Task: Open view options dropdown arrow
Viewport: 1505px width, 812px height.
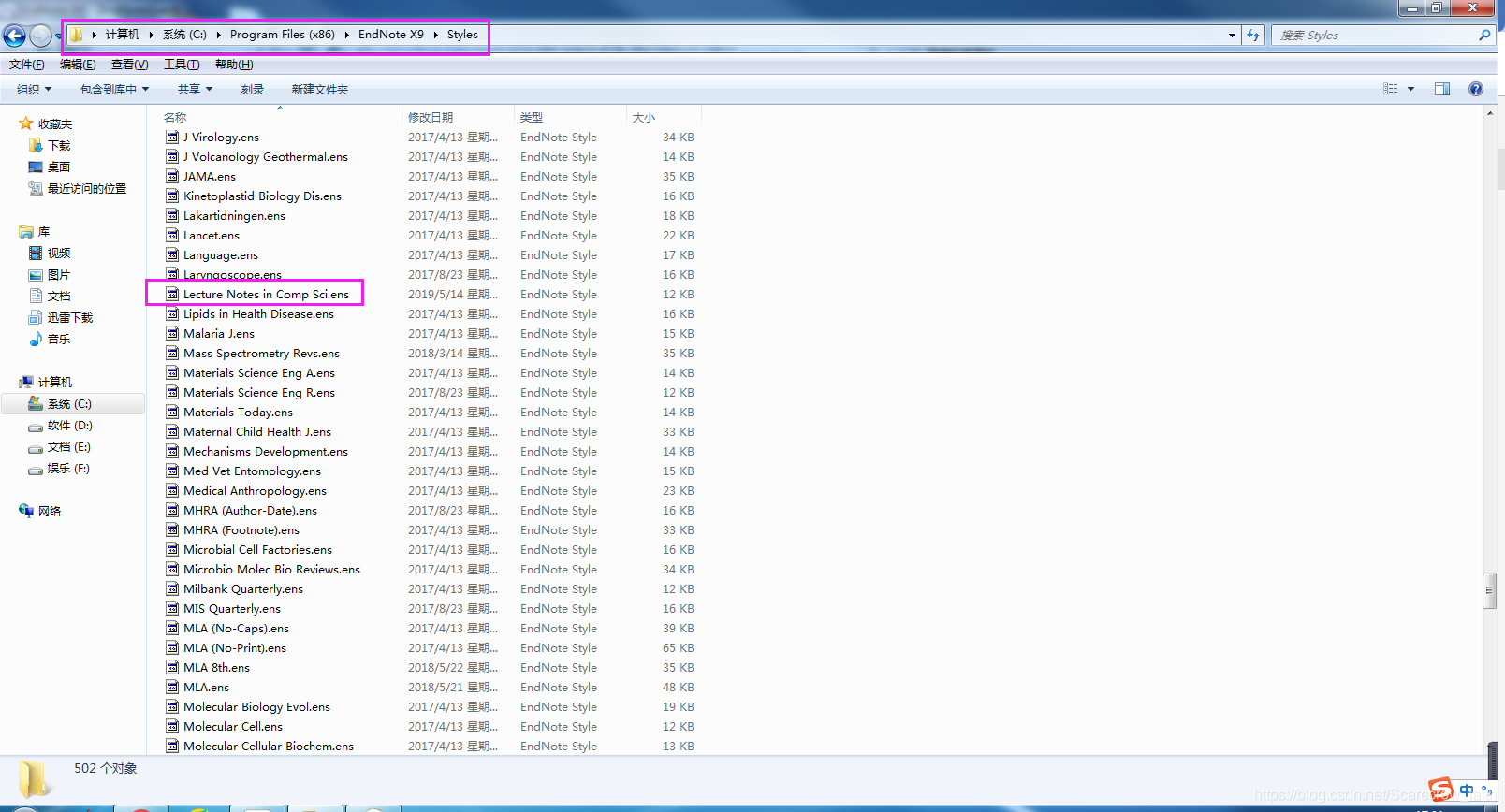Action: 1410,89
